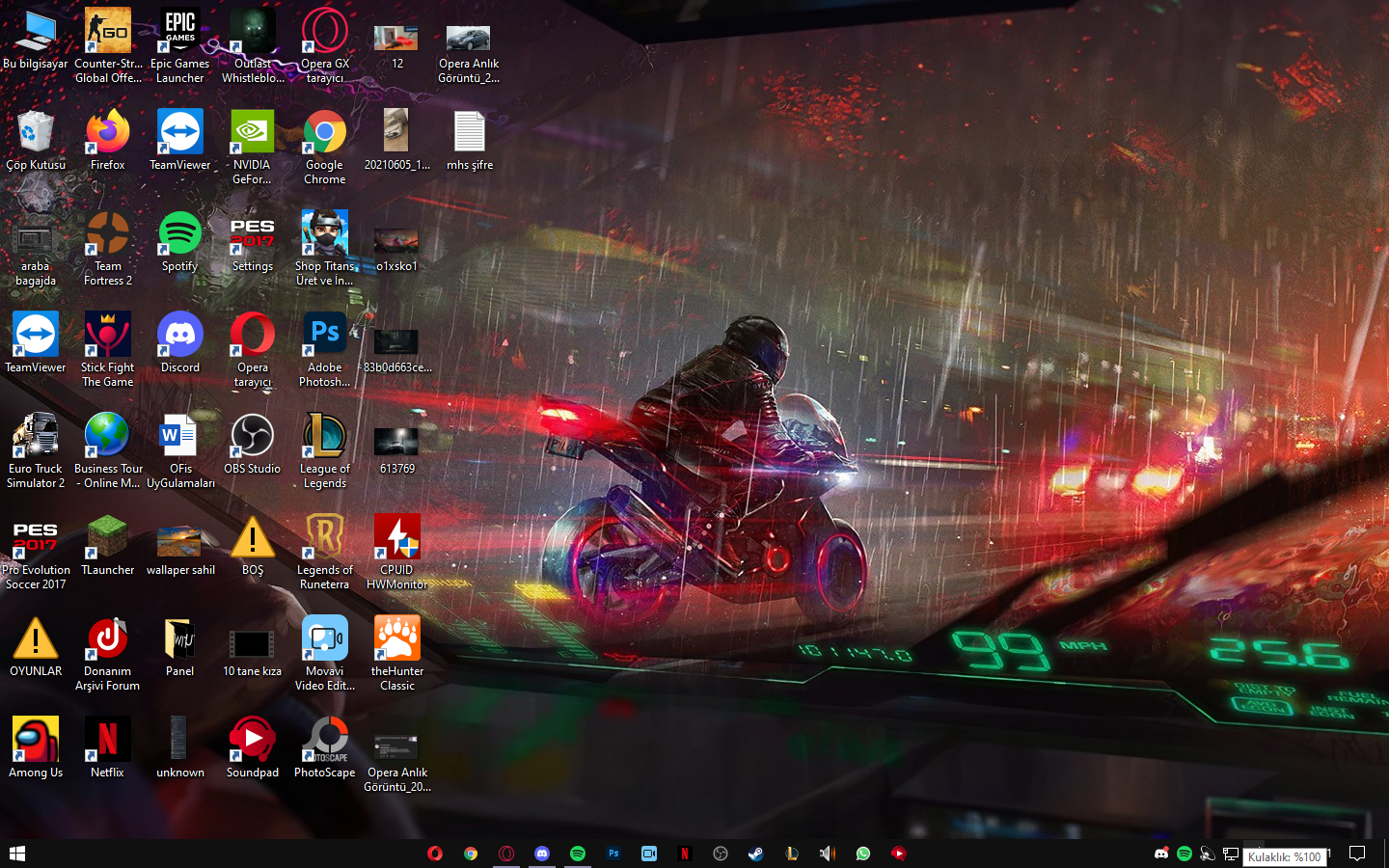Select Legends of Runeterra desktop shortcut
The image size is (1389, 868).
325,553
